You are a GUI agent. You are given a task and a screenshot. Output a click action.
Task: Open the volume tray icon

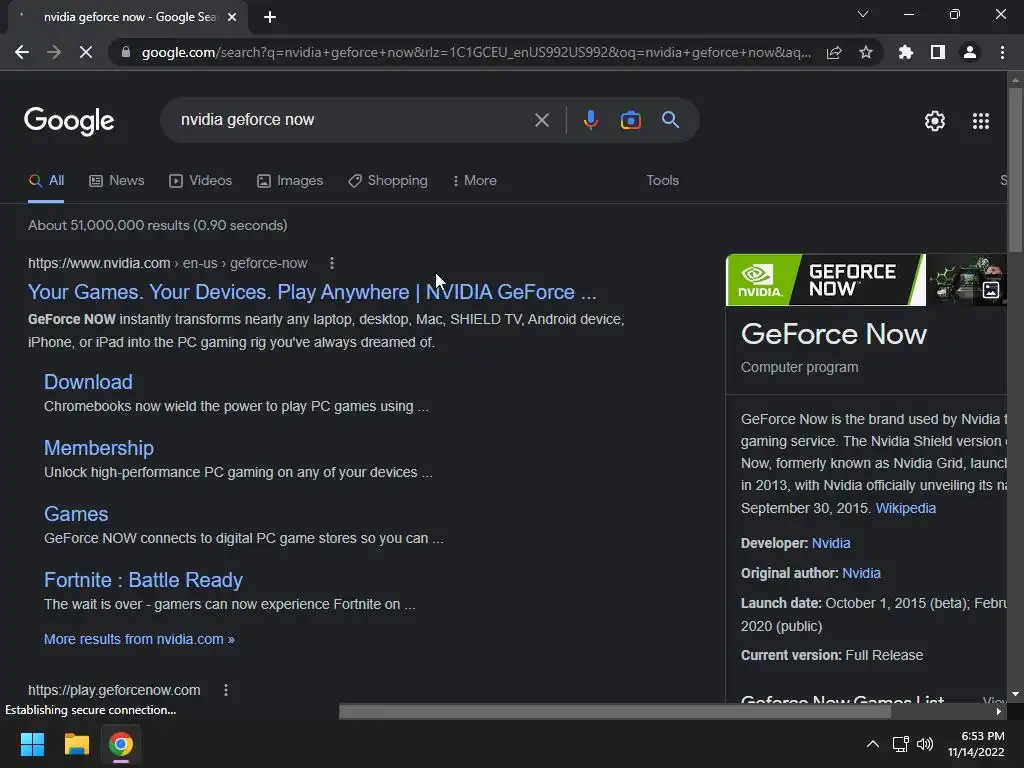click(x=925, y=744)
